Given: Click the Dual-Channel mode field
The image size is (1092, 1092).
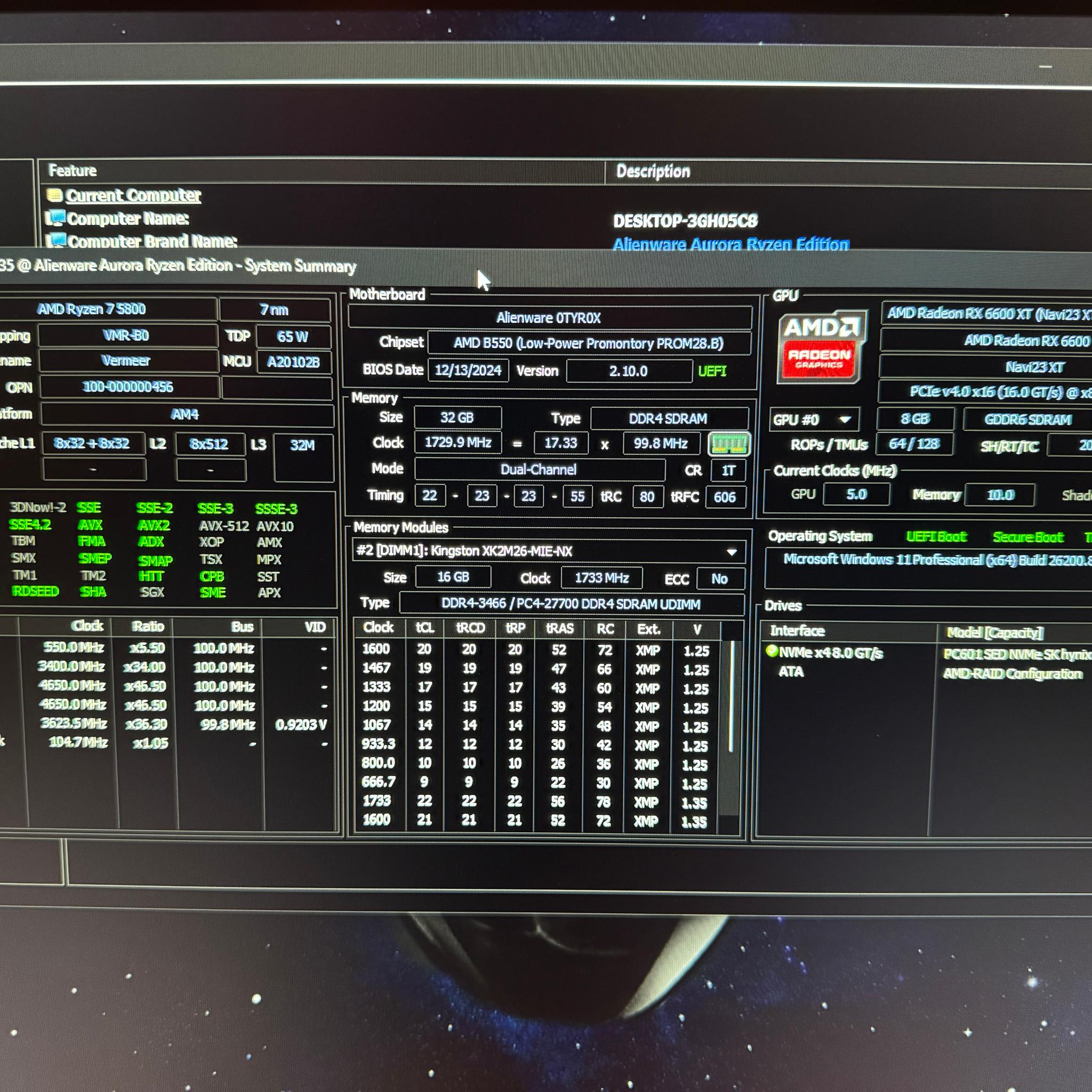Looking at the screenshot, I should (539, 470).
